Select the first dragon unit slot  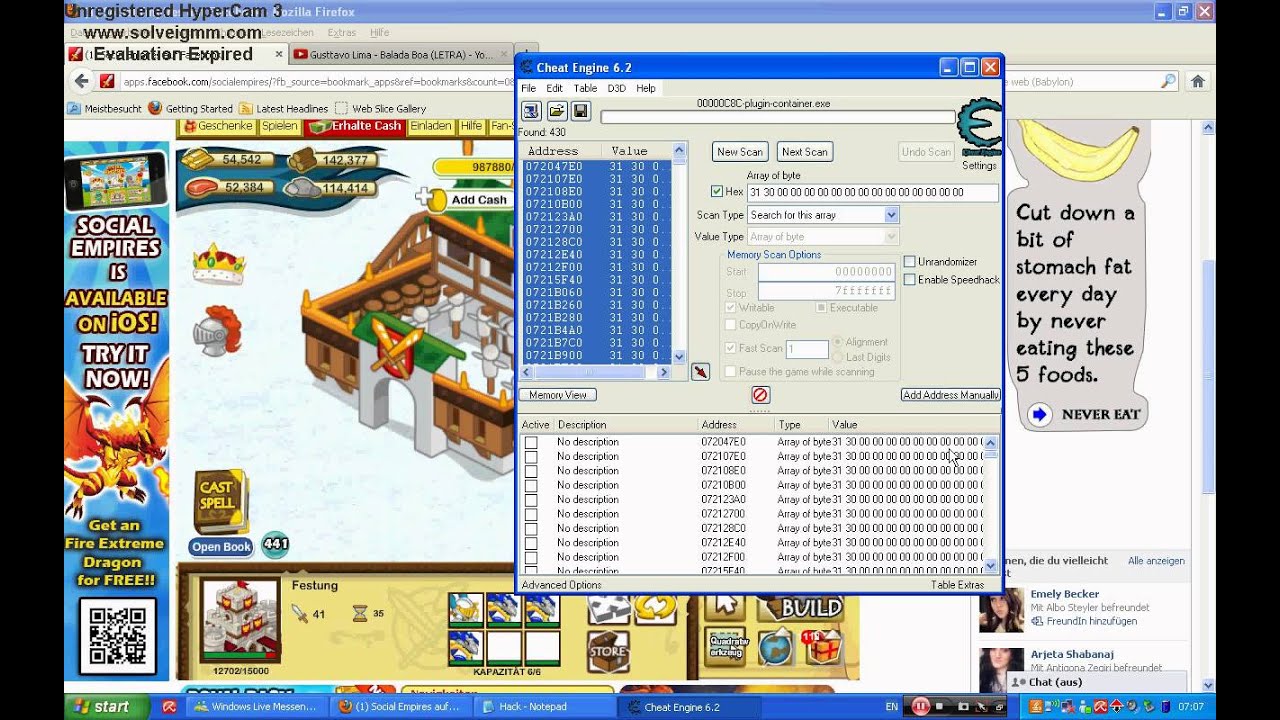(x=466, y=609)
